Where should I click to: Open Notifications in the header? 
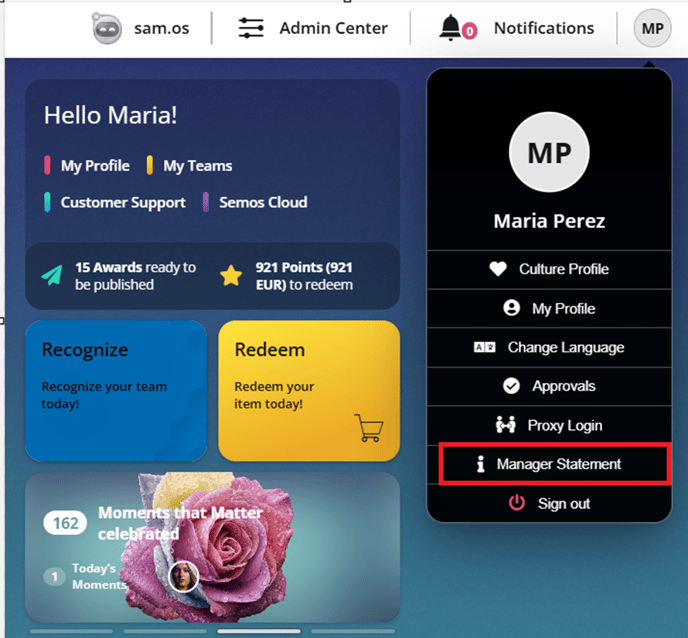544,28
